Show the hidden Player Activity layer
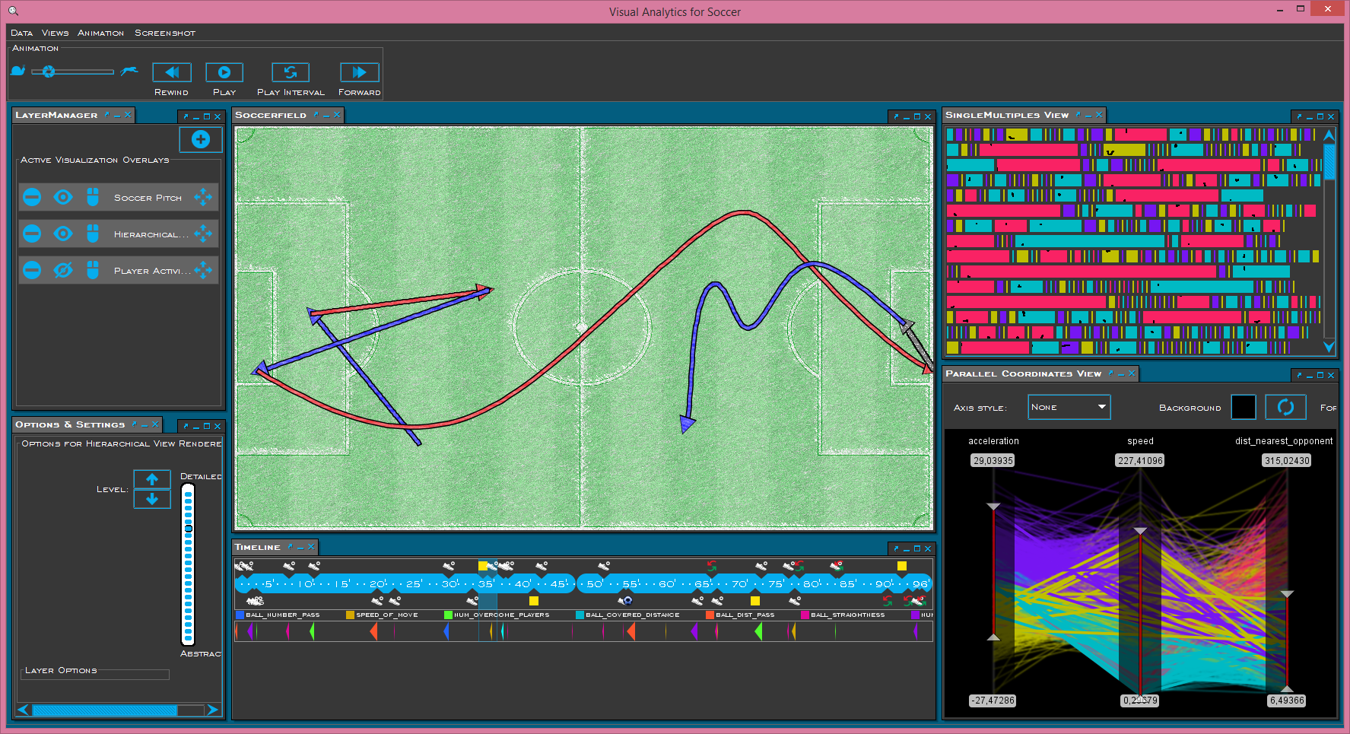 tap(62, 269)
